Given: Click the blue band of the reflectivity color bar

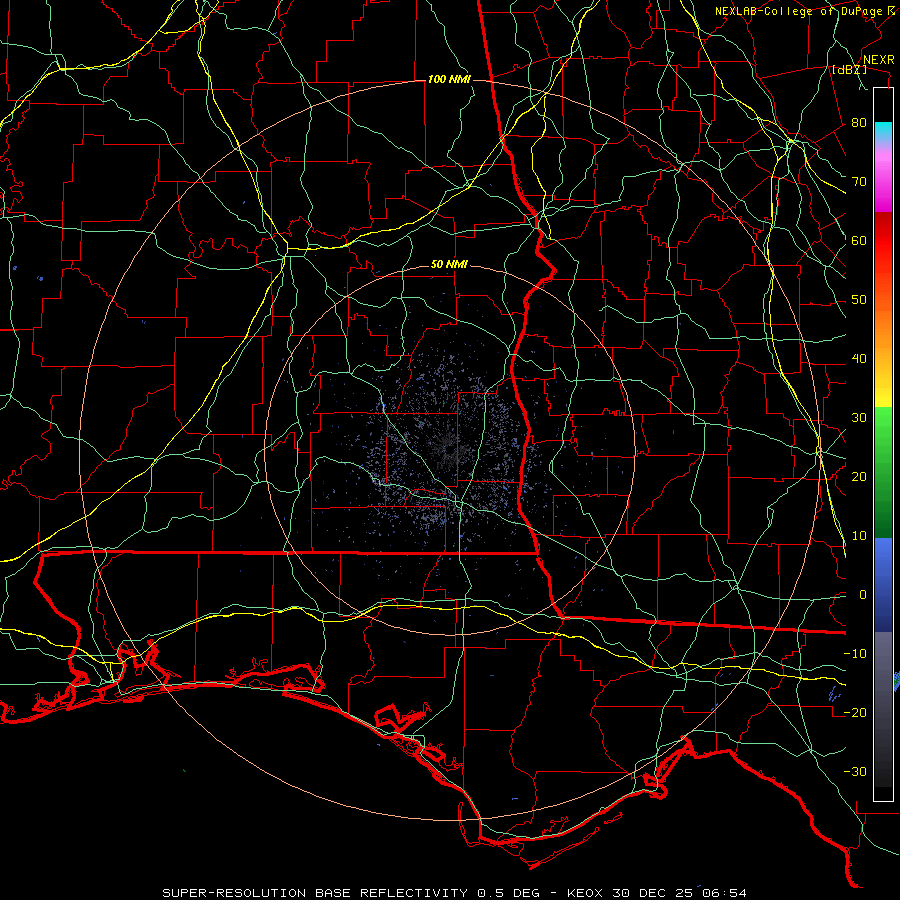Looking at the screenshot, I should click(x=883, y=585).
